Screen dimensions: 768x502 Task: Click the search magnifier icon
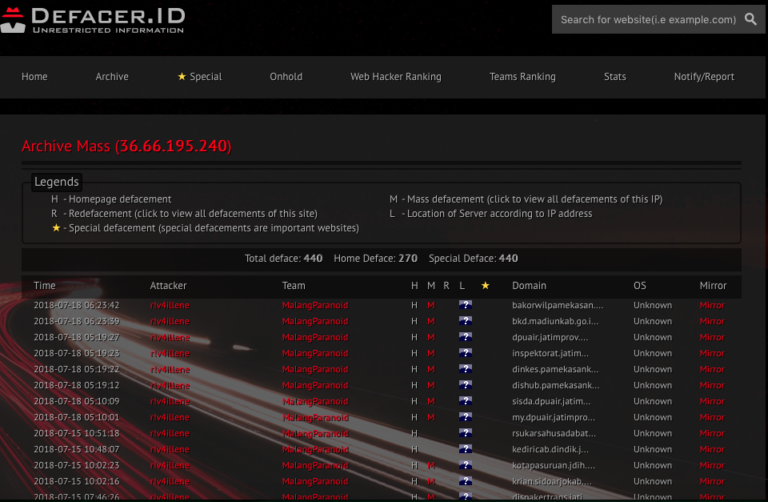coord(751,19)
